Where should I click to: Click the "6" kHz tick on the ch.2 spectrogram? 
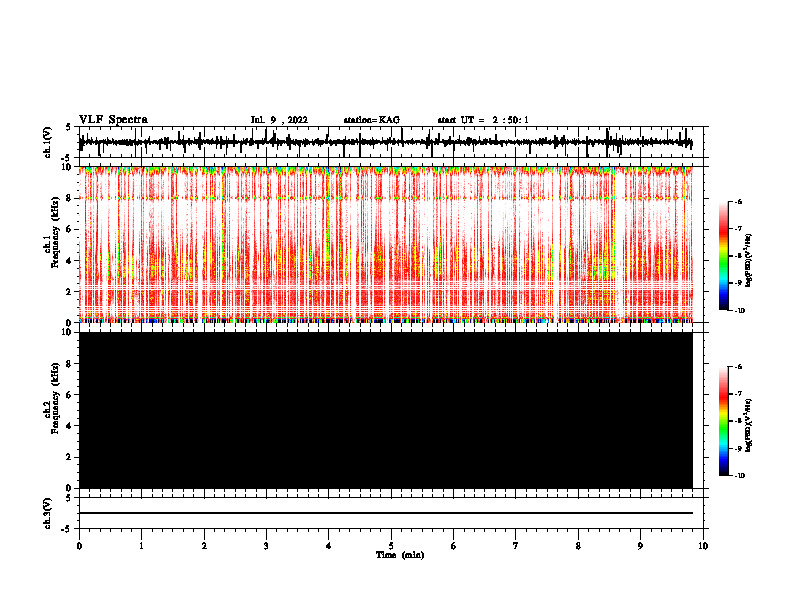pos(70,395)
